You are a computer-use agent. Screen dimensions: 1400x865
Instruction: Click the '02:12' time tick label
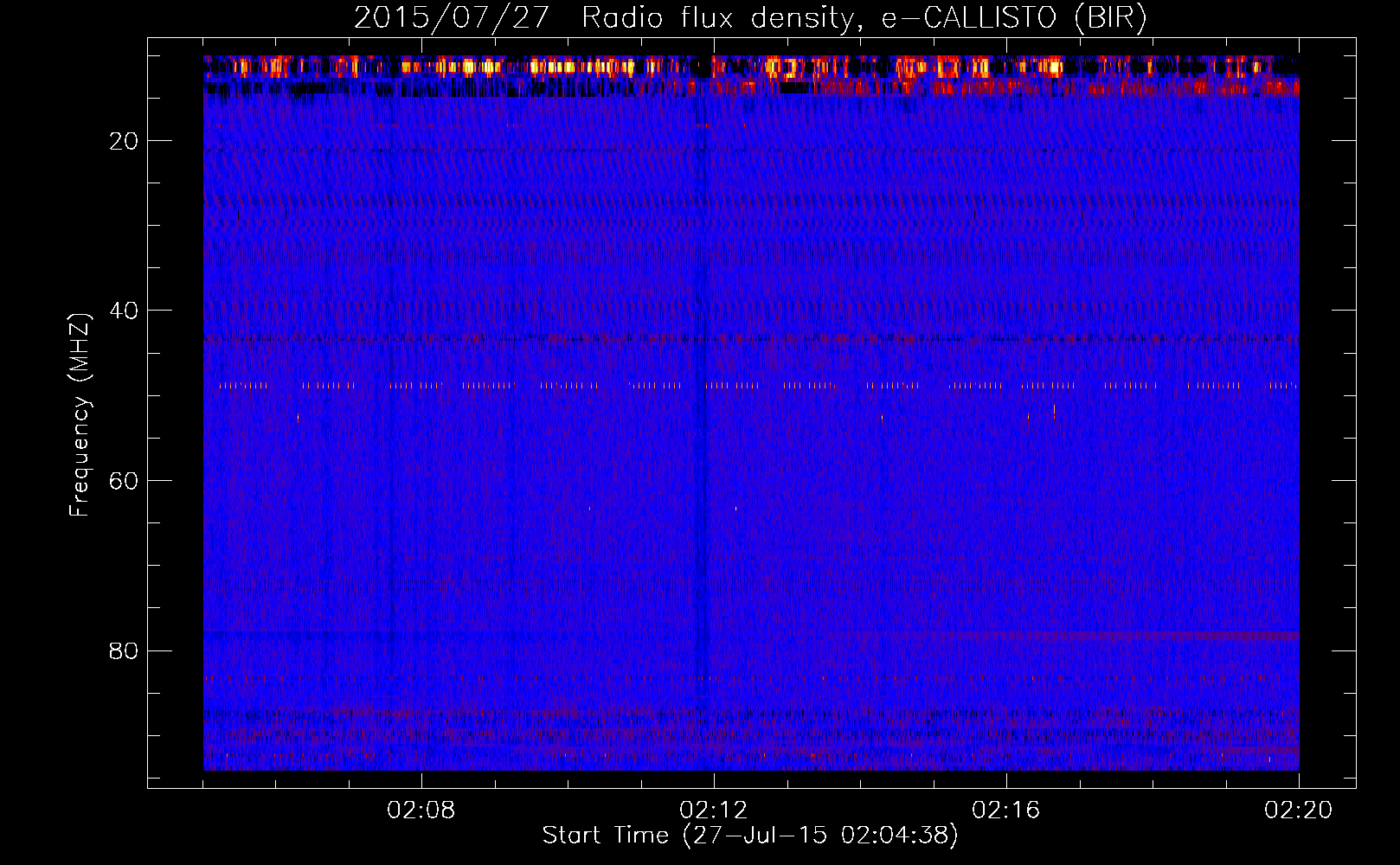[714, 811]
